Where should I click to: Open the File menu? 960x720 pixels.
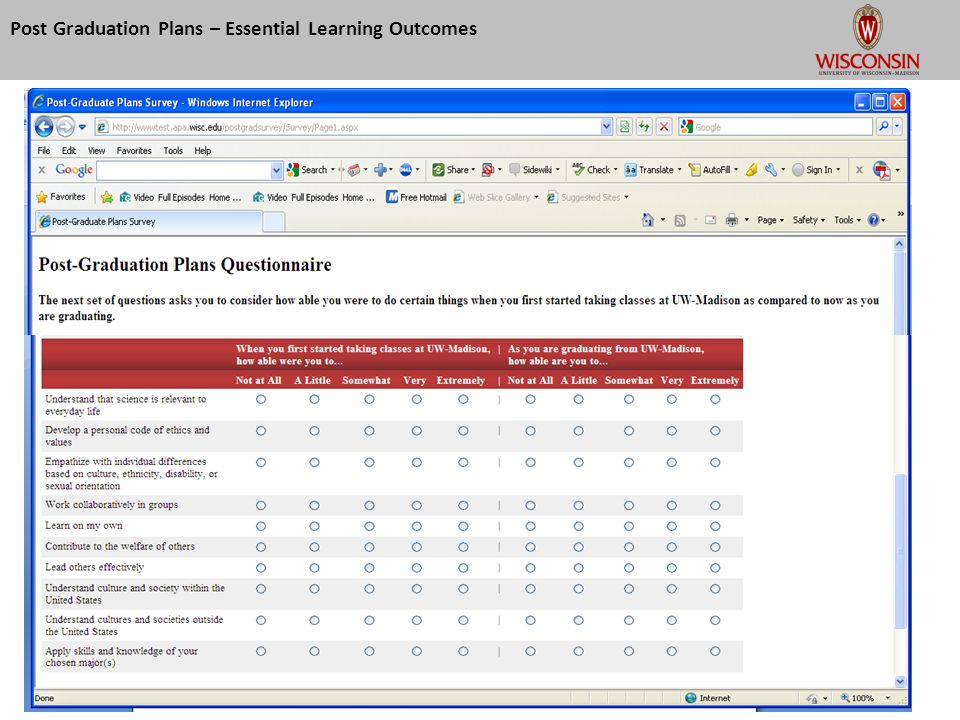[x=44, y=151]
